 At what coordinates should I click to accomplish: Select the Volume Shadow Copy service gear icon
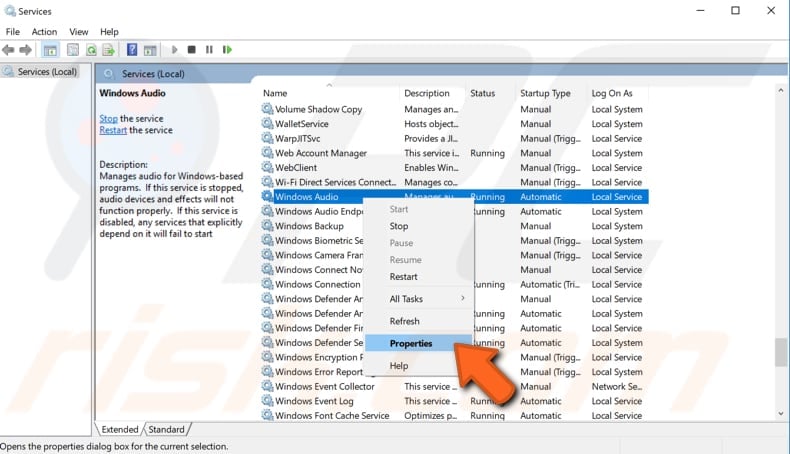point(267,109)
